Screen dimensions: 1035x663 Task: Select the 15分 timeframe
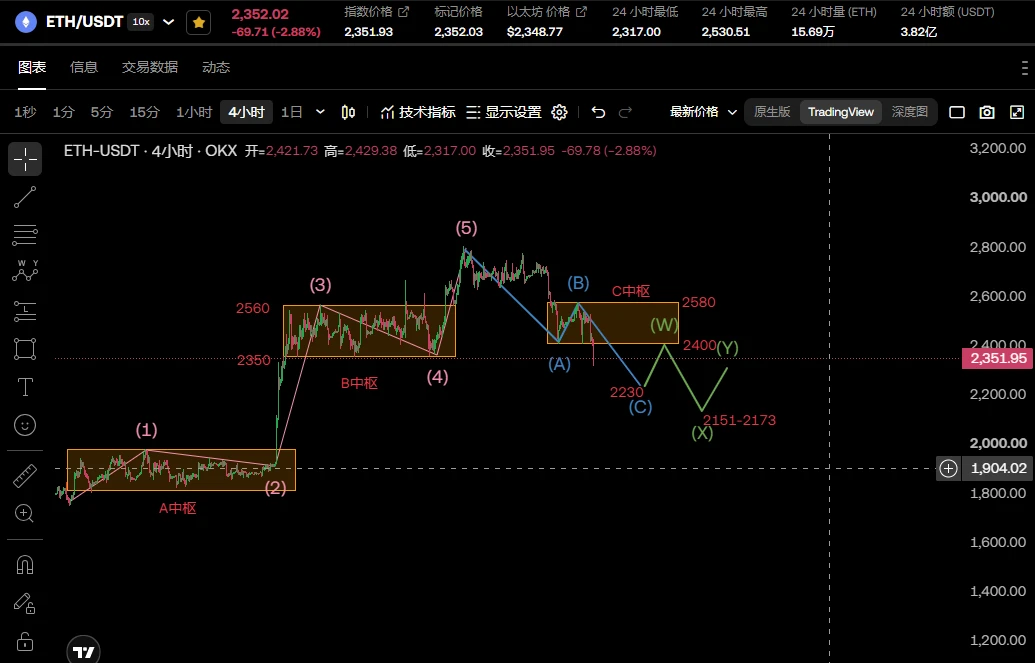(x=144, y=112)
